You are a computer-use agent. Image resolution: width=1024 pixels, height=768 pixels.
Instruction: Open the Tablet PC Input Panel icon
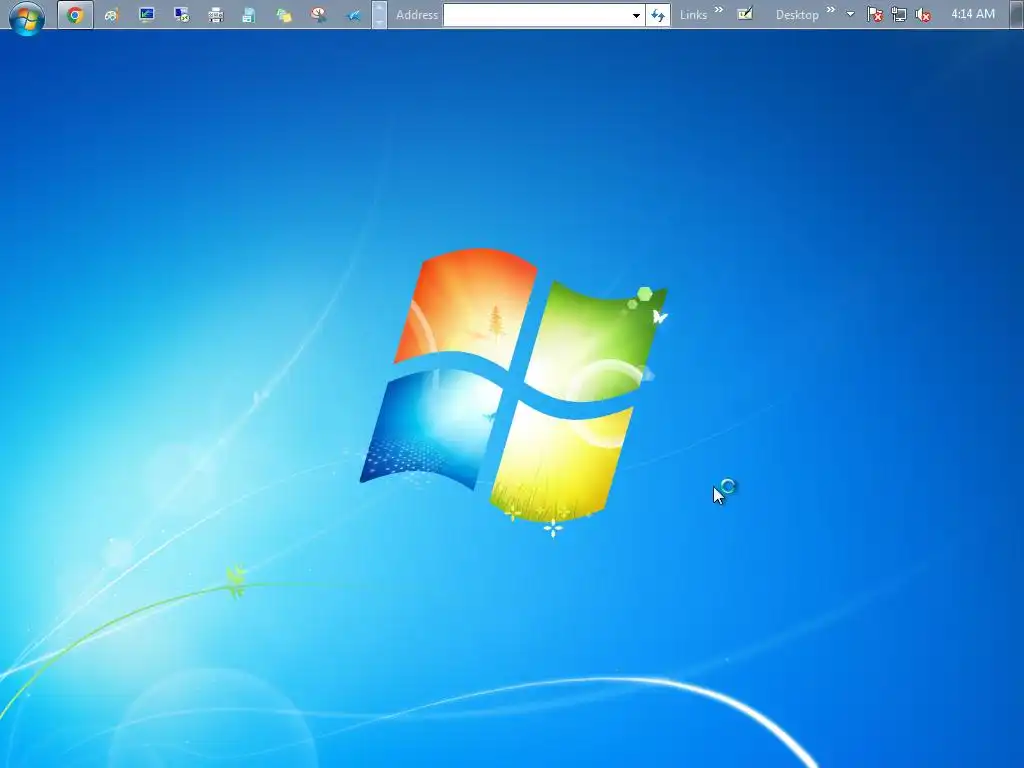pyautogui.click(x=745, y=14)
